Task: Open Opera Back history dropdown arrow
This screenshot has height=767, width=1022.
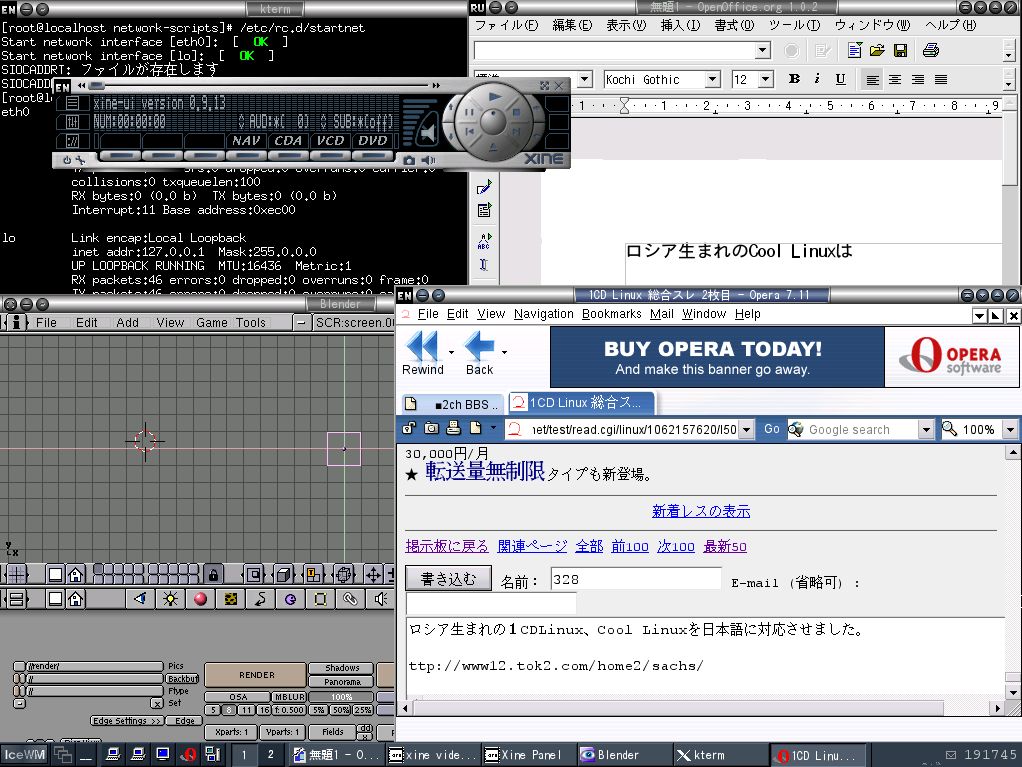Action: 504,352
